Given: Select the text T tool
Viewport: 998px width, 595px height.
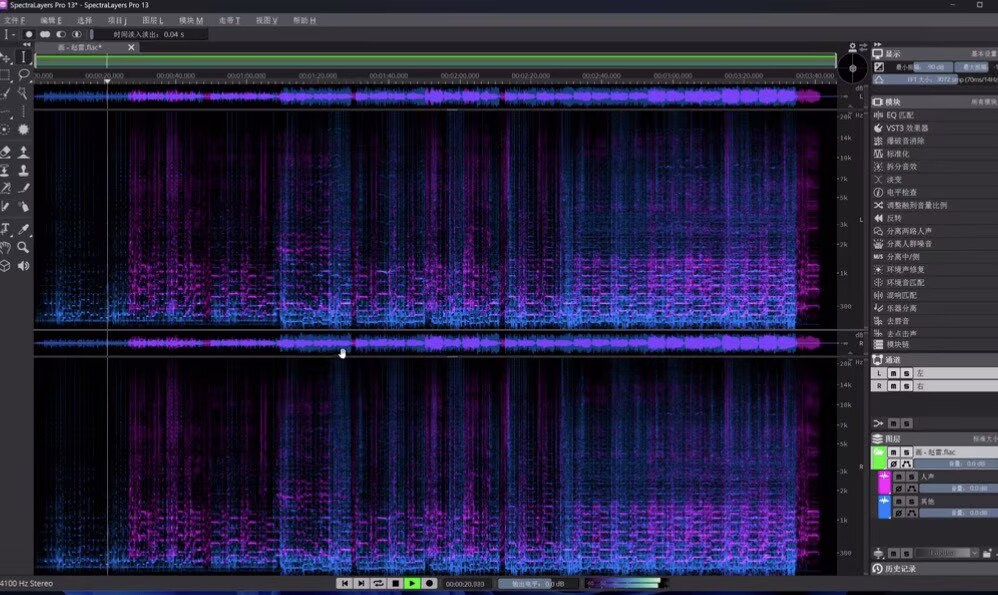Looking at the screenshot, I should point(5,229).
